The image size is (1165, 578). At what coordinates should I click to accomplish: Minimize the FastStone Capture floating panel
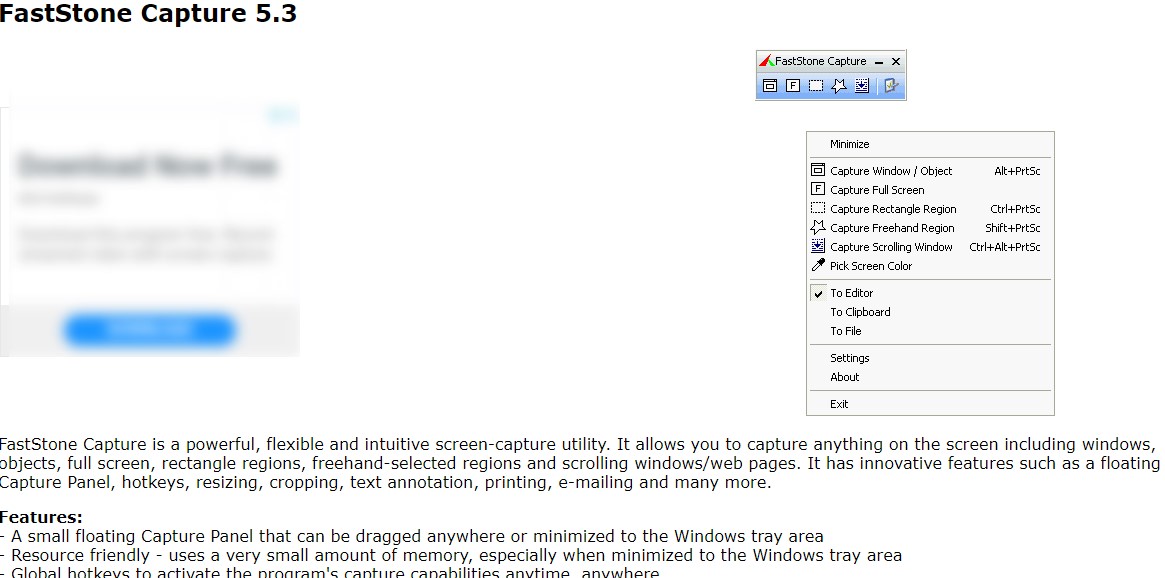pos(879,62)
